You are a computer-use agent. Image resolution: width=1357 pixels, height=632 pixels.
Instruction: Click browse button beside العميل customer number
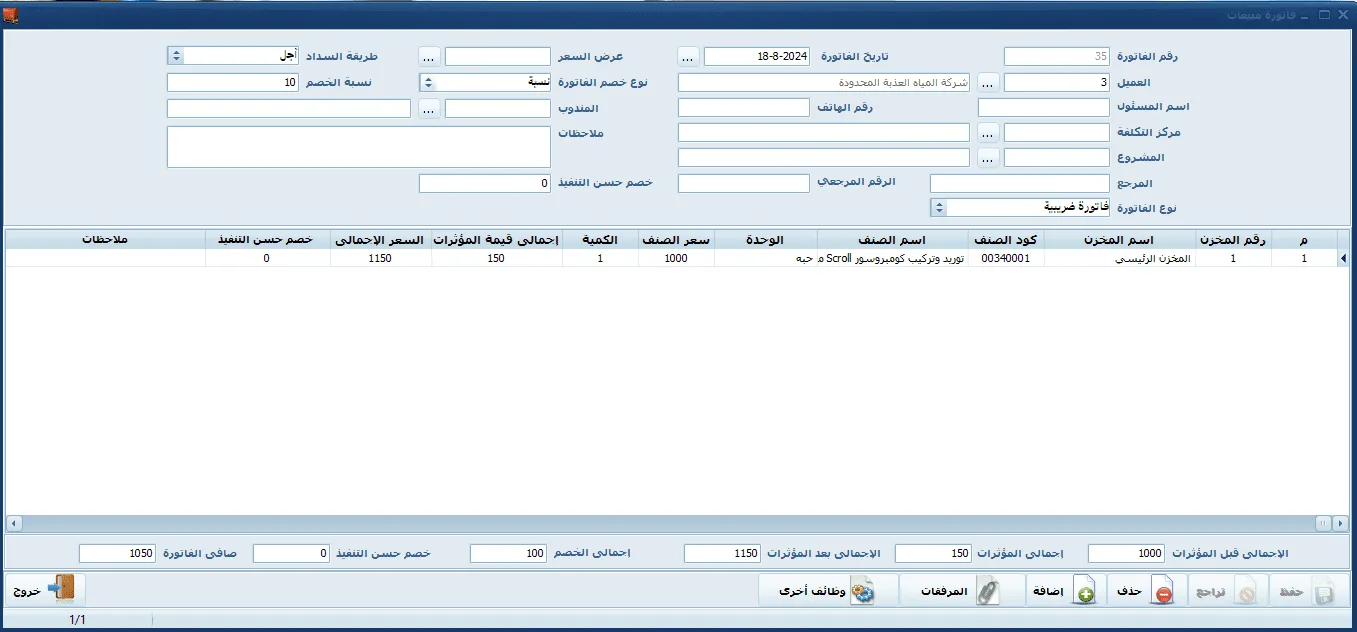[988, 83]
